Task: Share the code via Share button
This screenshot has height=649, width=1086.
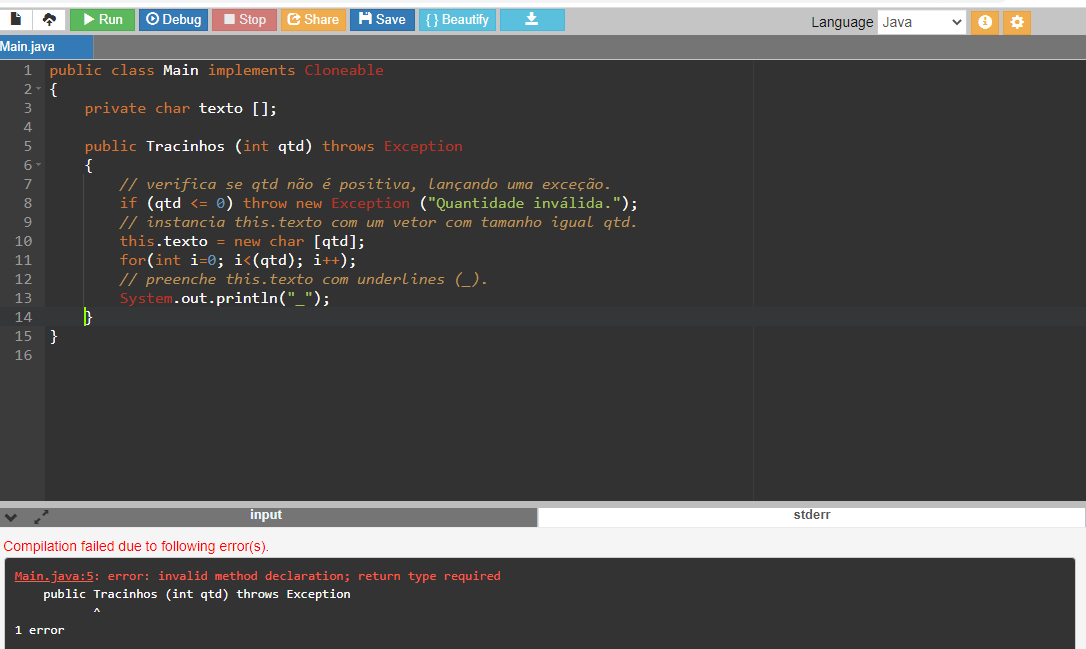Action: [x=313, y=19]
